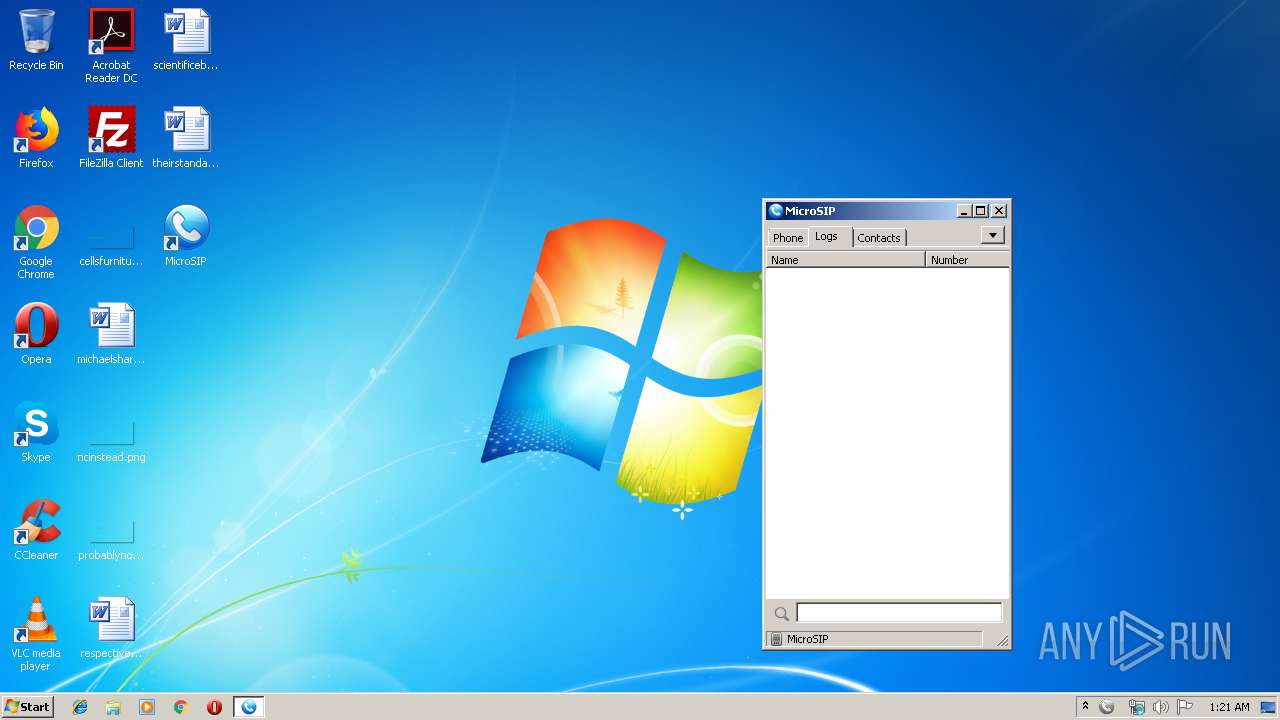Open the MicroSIP desktop shortcut
Viewport: 1280px width, 720px height.
tap(186, 237)
